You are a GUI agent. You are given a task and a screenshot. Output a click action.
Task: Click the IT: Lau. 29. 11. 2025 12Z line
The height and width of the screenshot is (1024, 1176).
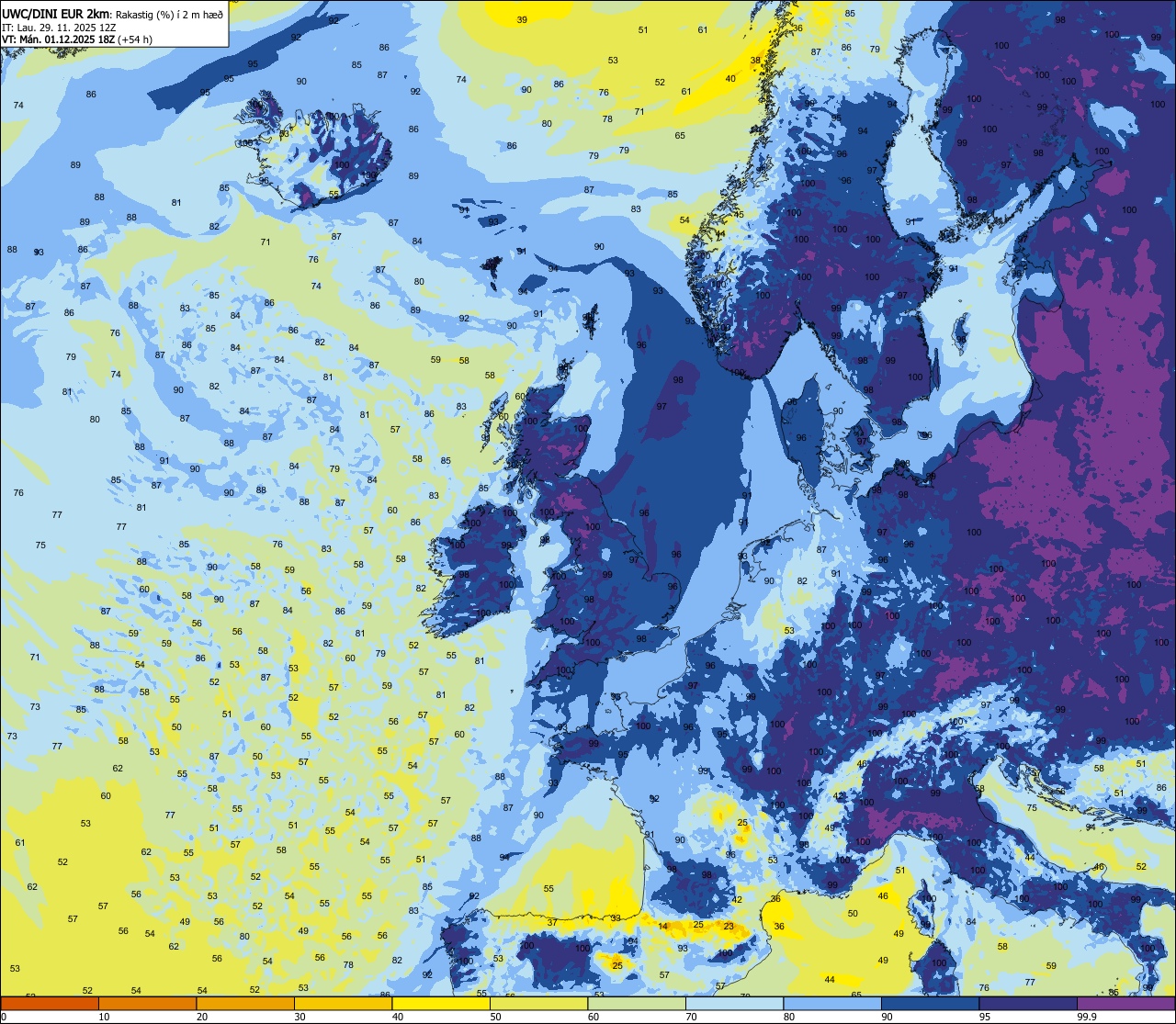[59, 27]
